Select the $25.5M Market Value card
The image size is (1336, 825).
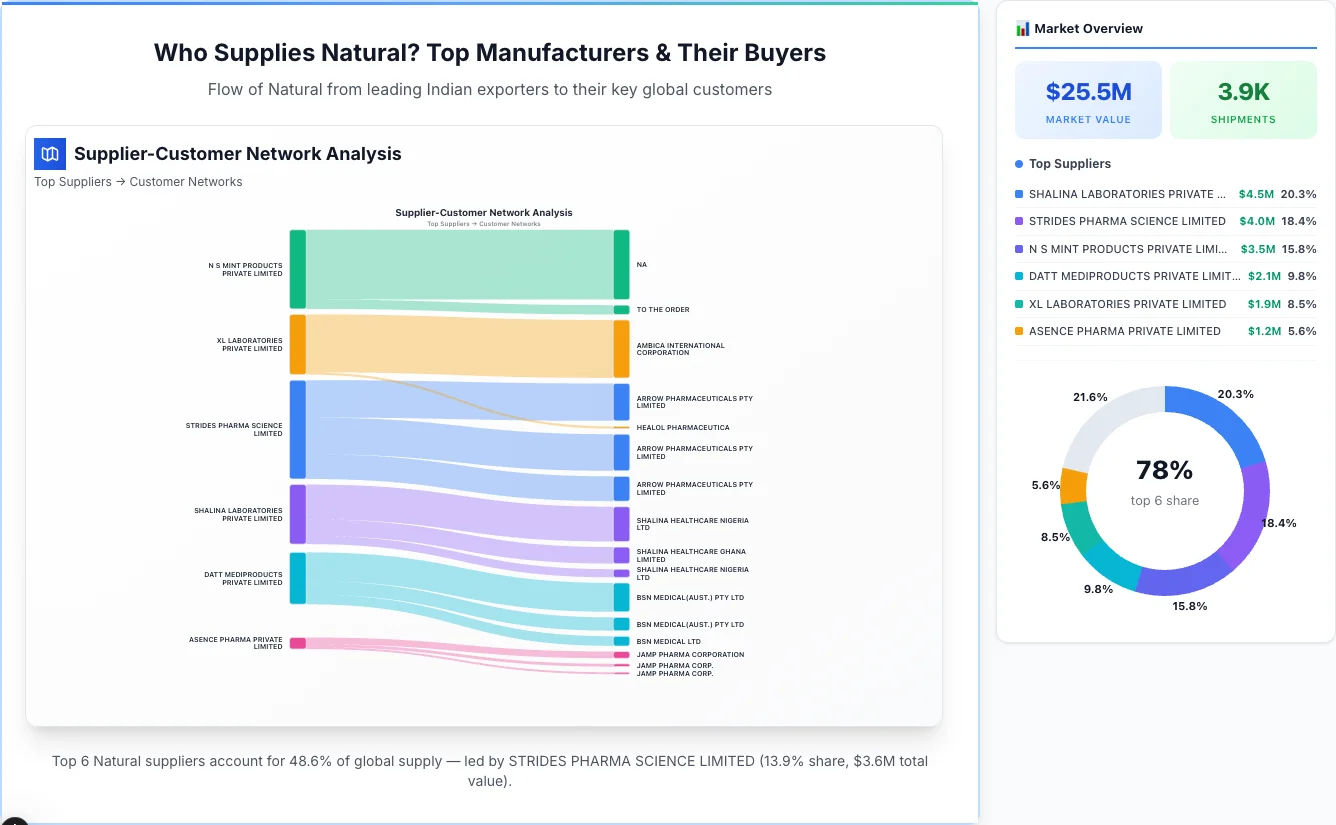1088,99
